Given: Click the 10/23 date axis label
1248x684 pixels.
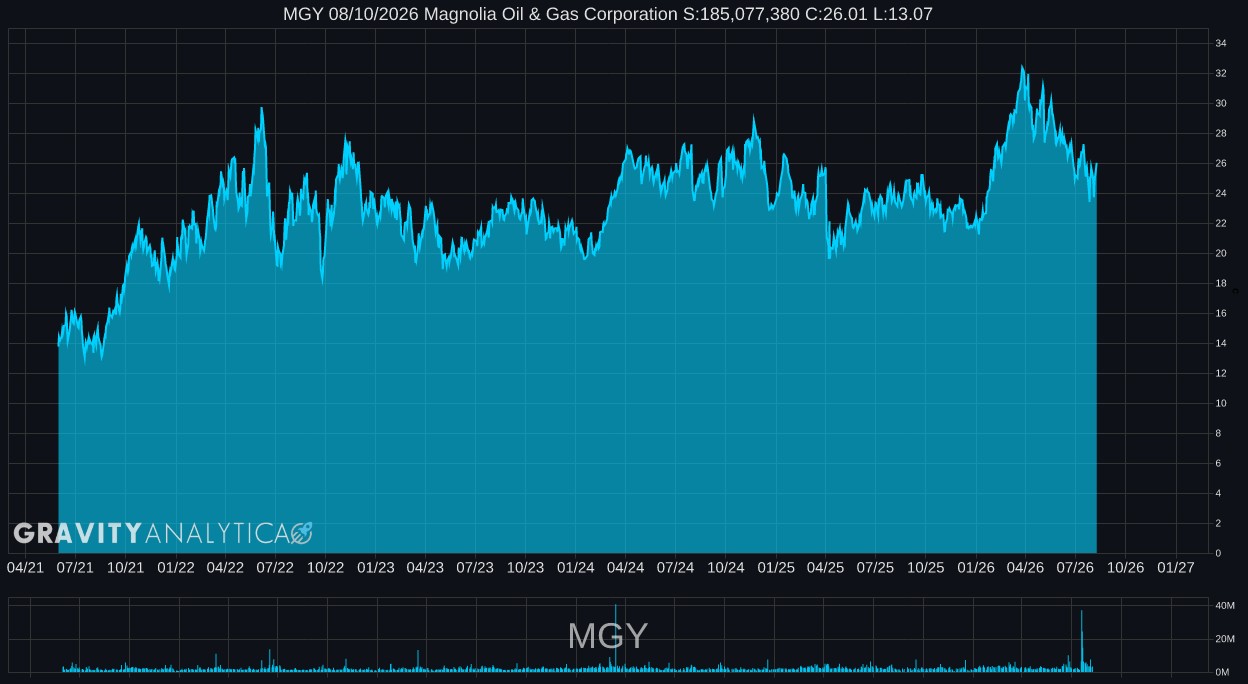Looking at the screenshot, I should coord(525,567).
